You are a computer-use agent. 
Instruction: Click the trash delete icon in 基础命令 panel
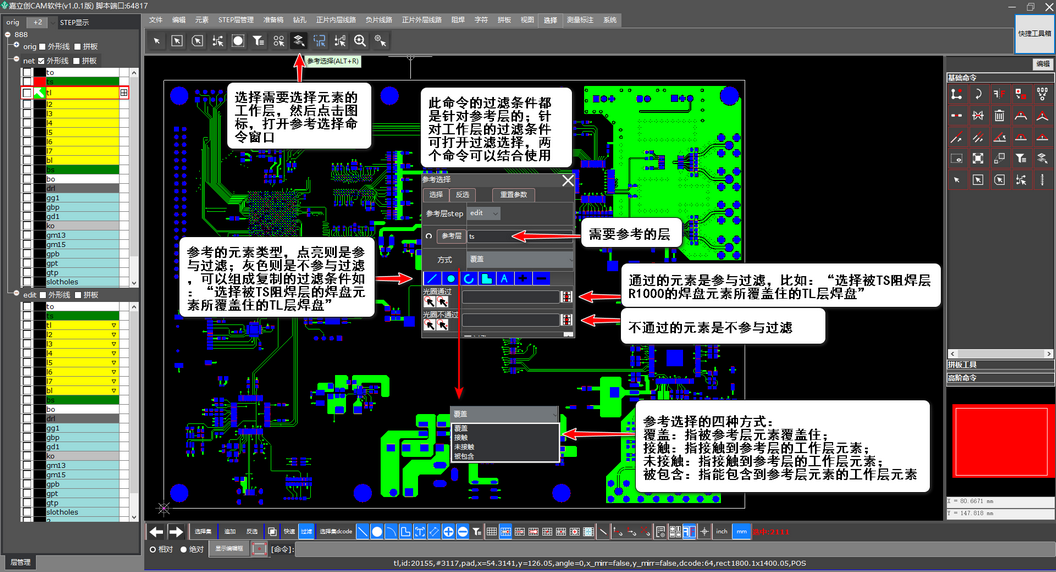coord(999,116)
